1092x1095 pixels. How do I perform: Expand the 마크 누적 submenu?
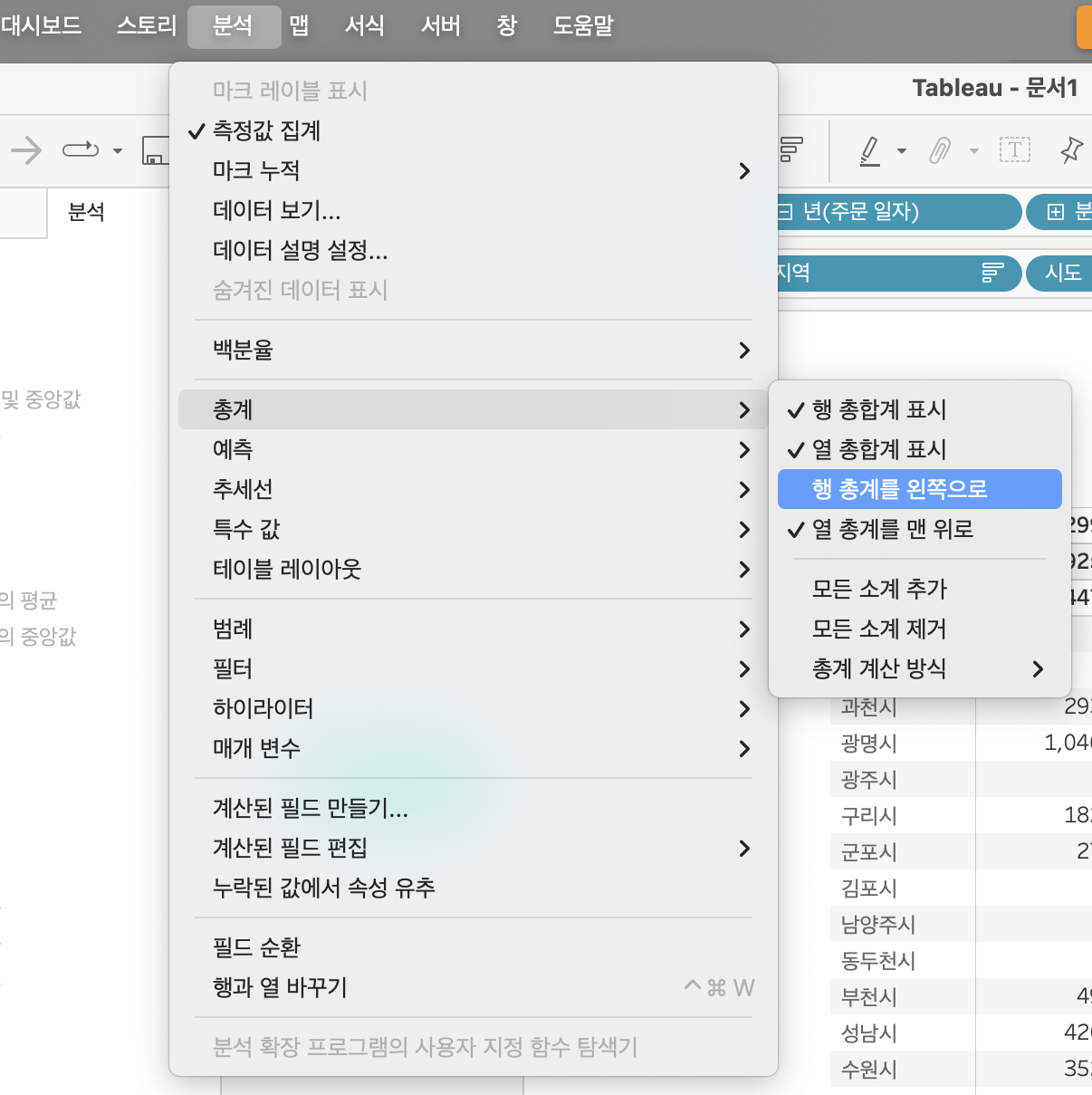[x=473, y=170]
